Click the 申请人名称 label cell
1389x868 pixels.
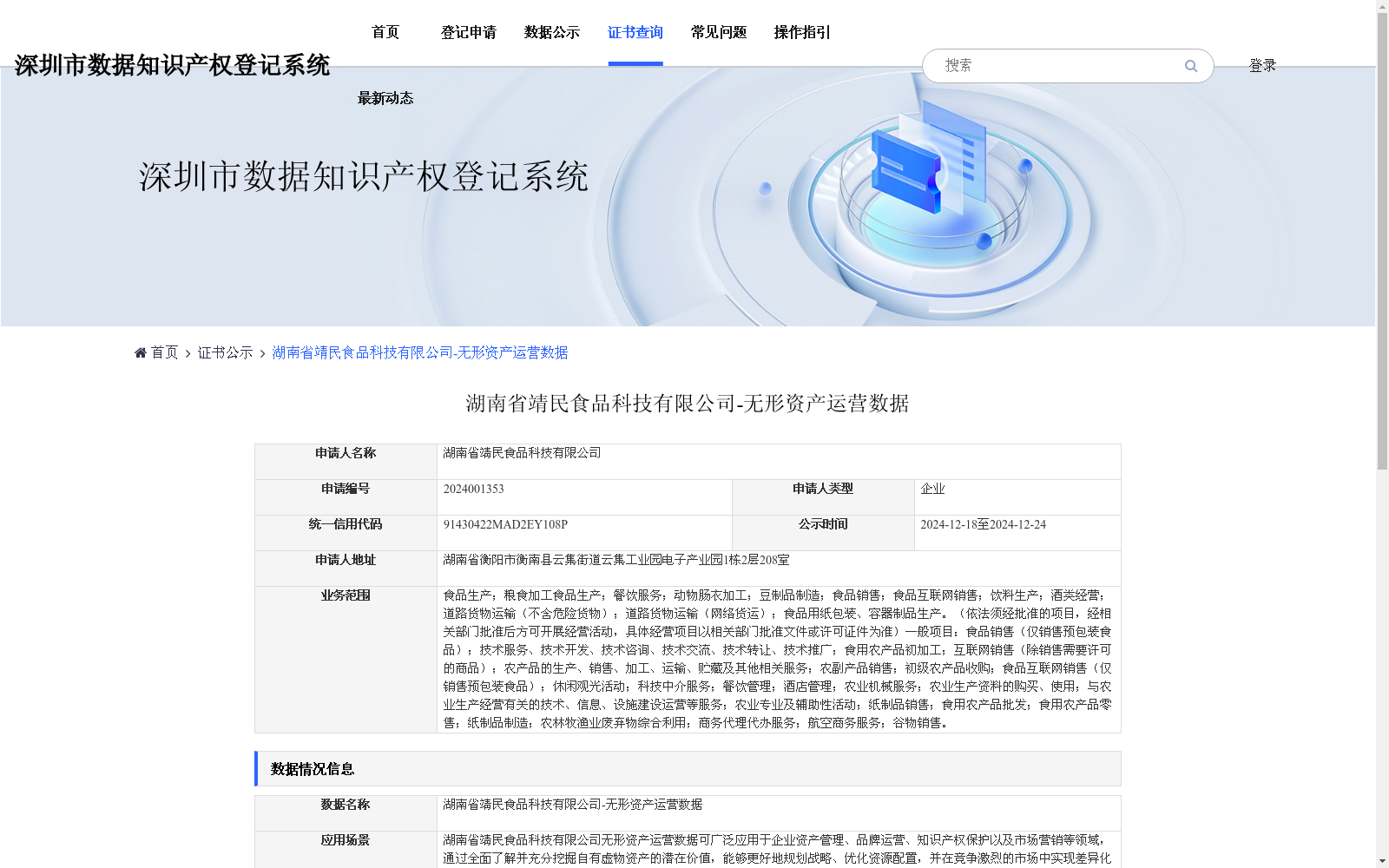click(346, 462)
